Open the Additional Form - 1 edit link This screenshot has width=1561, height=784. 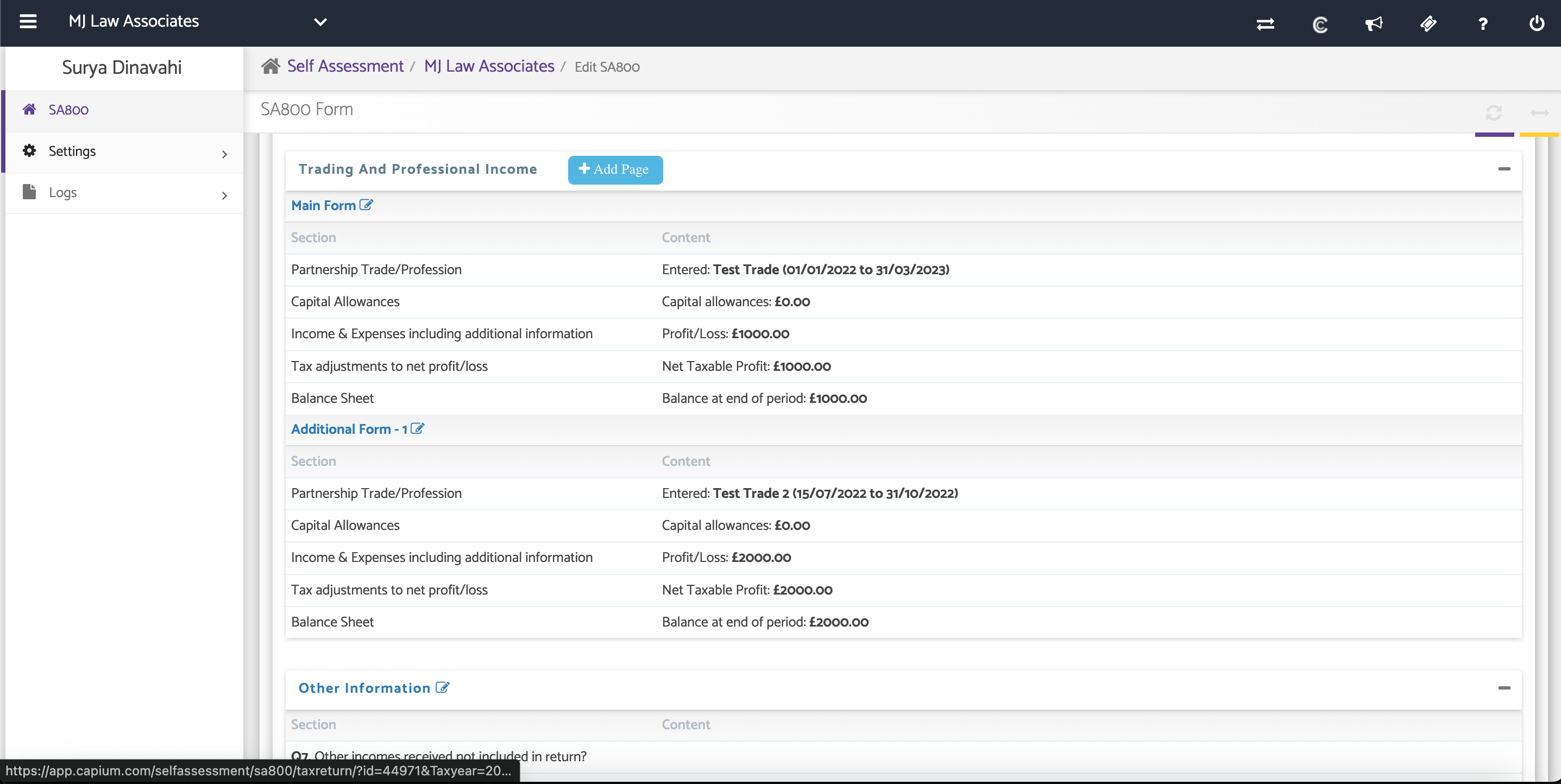(357, 429)
